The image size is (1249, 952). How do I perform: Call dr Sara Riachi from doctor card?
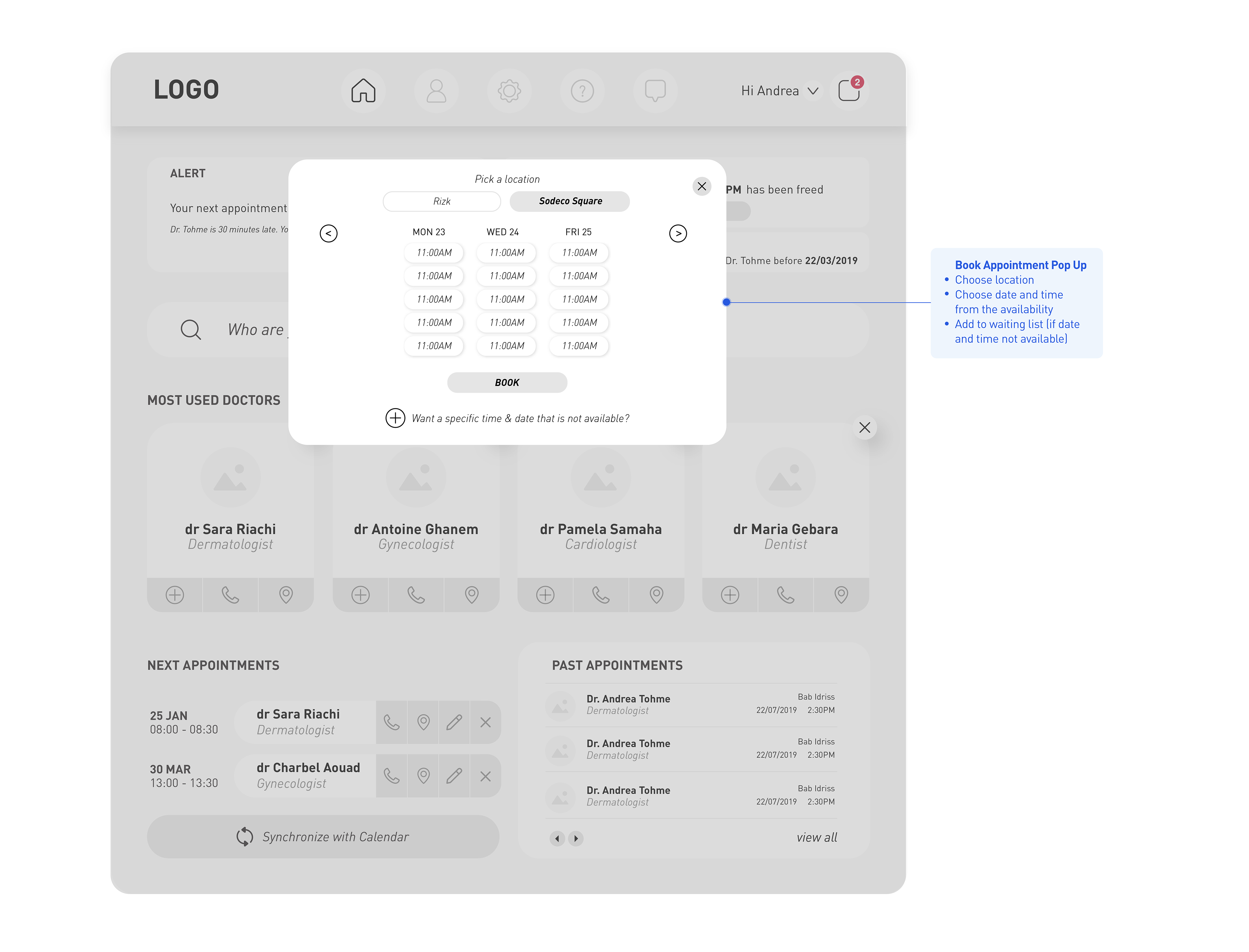tap(230, 595)
